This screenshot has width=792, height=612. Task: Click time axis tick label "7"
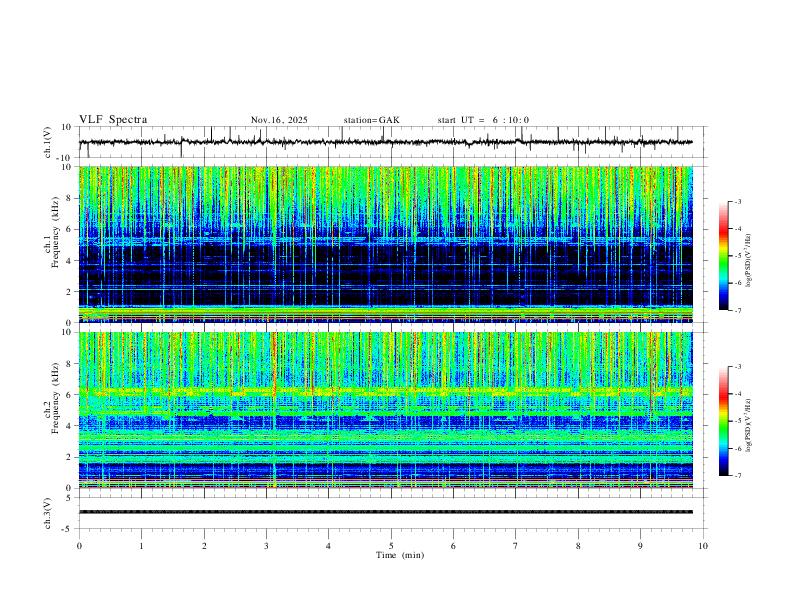point(516,546)
